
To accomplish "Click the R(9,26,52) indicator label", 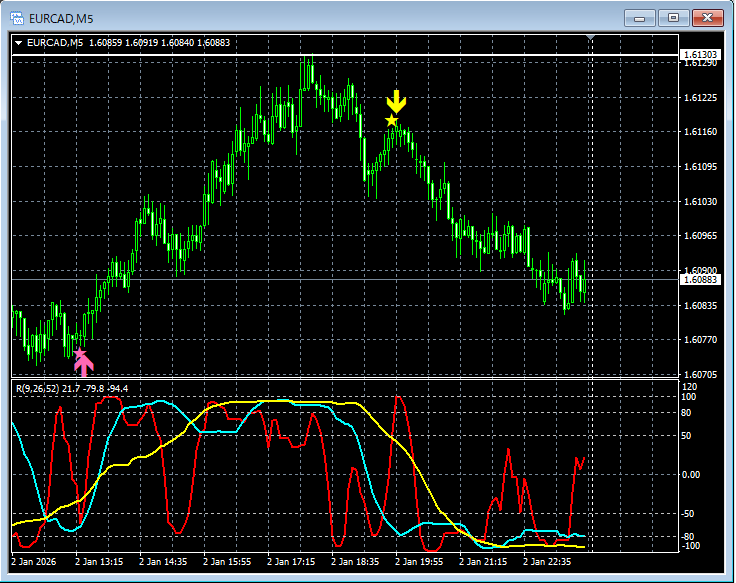I will pyautogui.click(x=72, y=389).
